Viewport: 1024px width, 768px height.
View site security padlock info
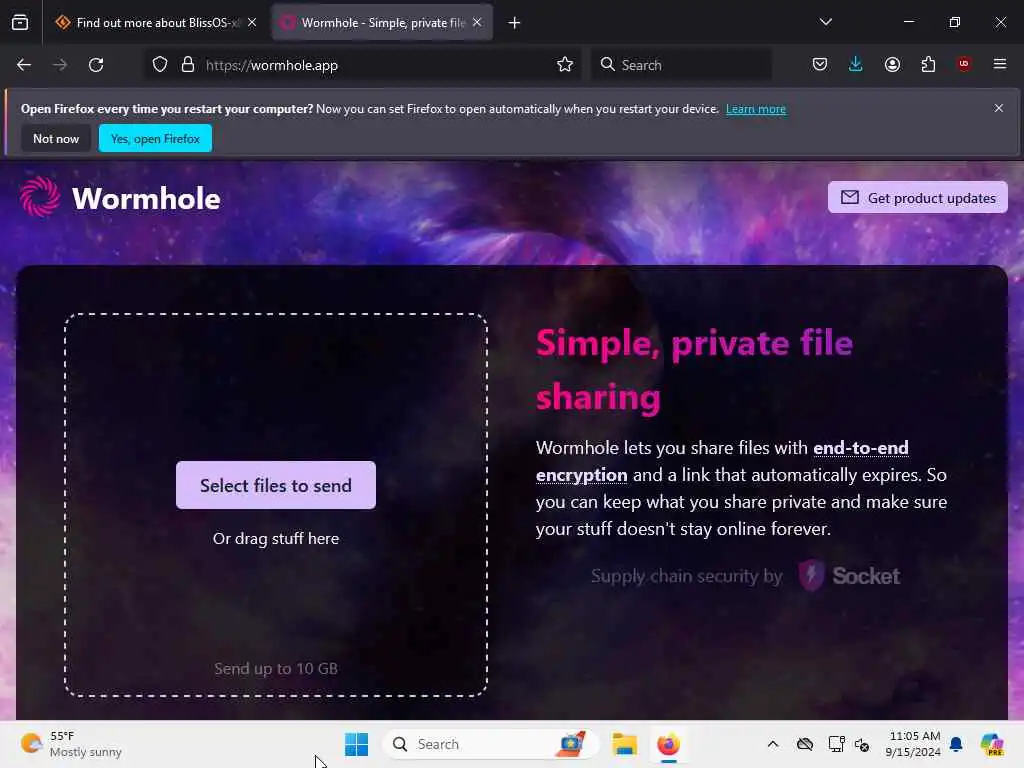pos(188,65)
